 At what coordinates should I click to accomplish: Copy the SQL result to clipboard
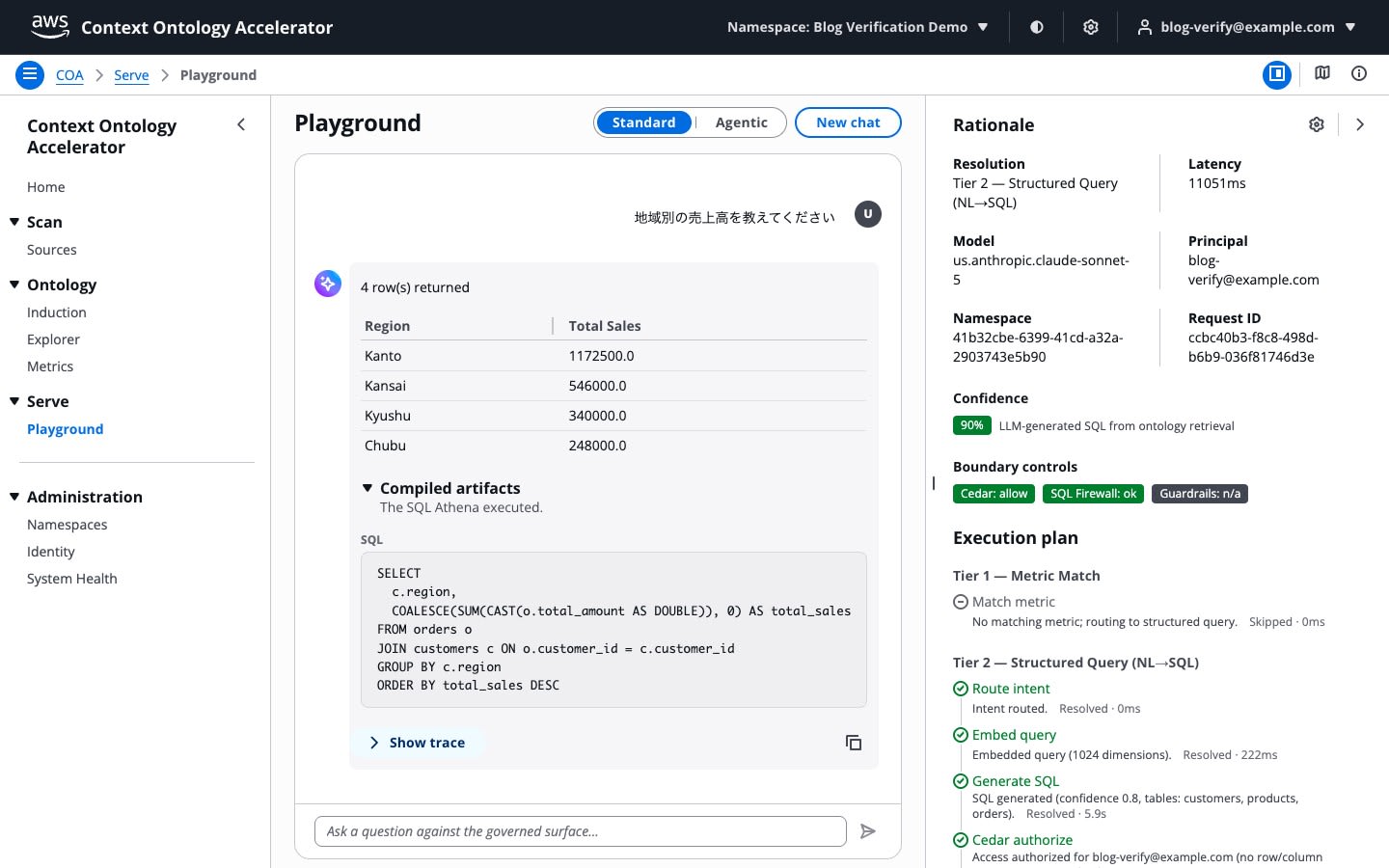pyautogui.click(x=854, y=743)
